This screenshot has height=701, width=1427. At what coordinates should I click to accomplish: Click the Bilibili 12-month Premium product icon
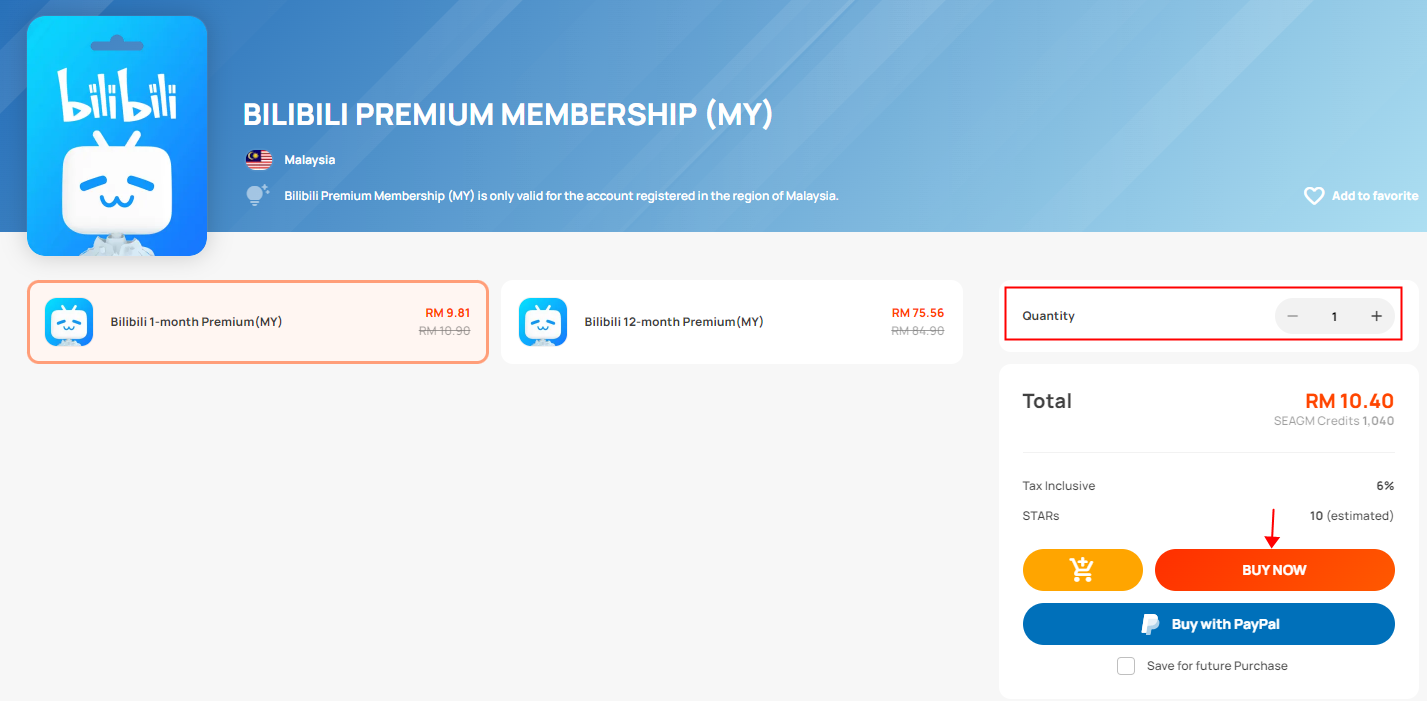point(543,322)
